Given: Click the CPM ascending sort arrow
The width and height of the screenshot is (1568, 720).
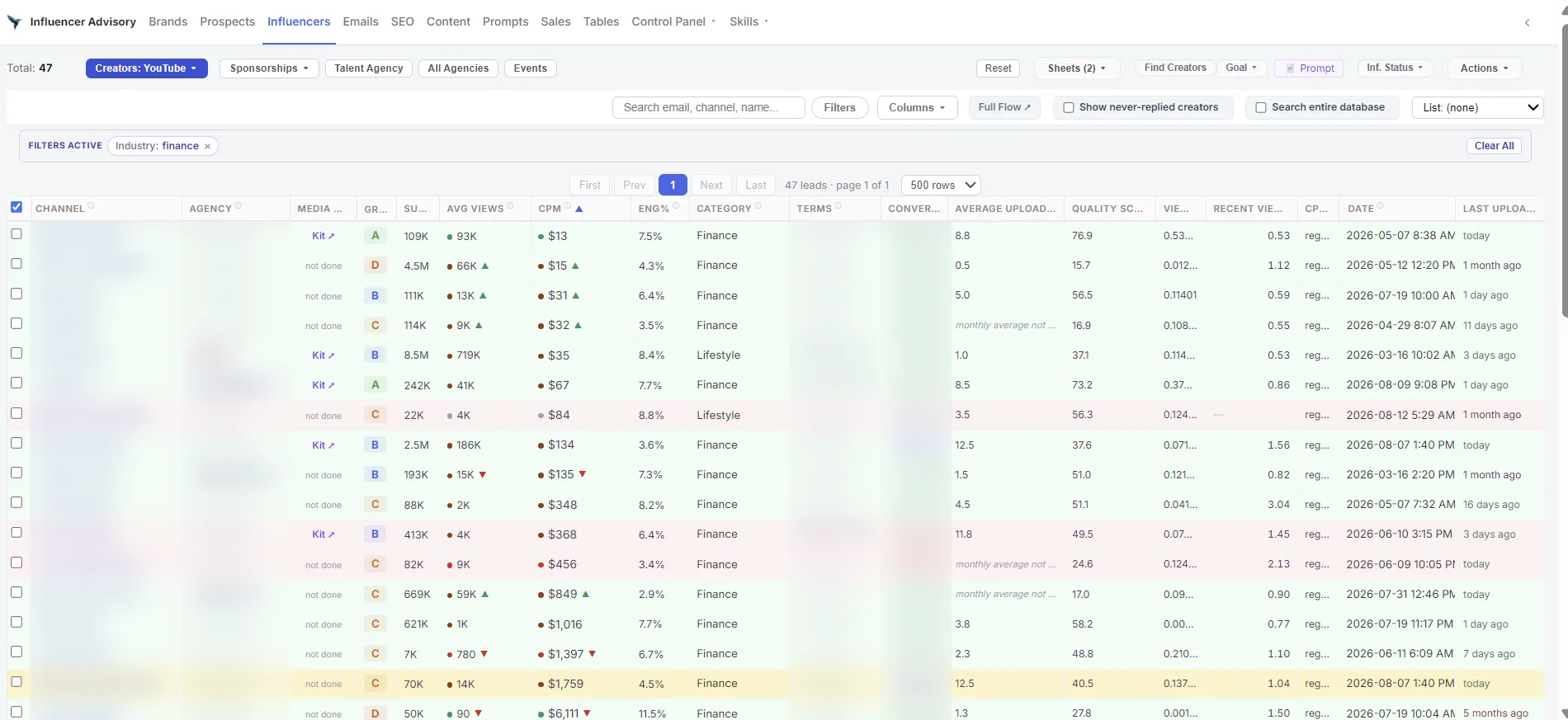Looking at the screenshot, I should click(x=579, y=209).
